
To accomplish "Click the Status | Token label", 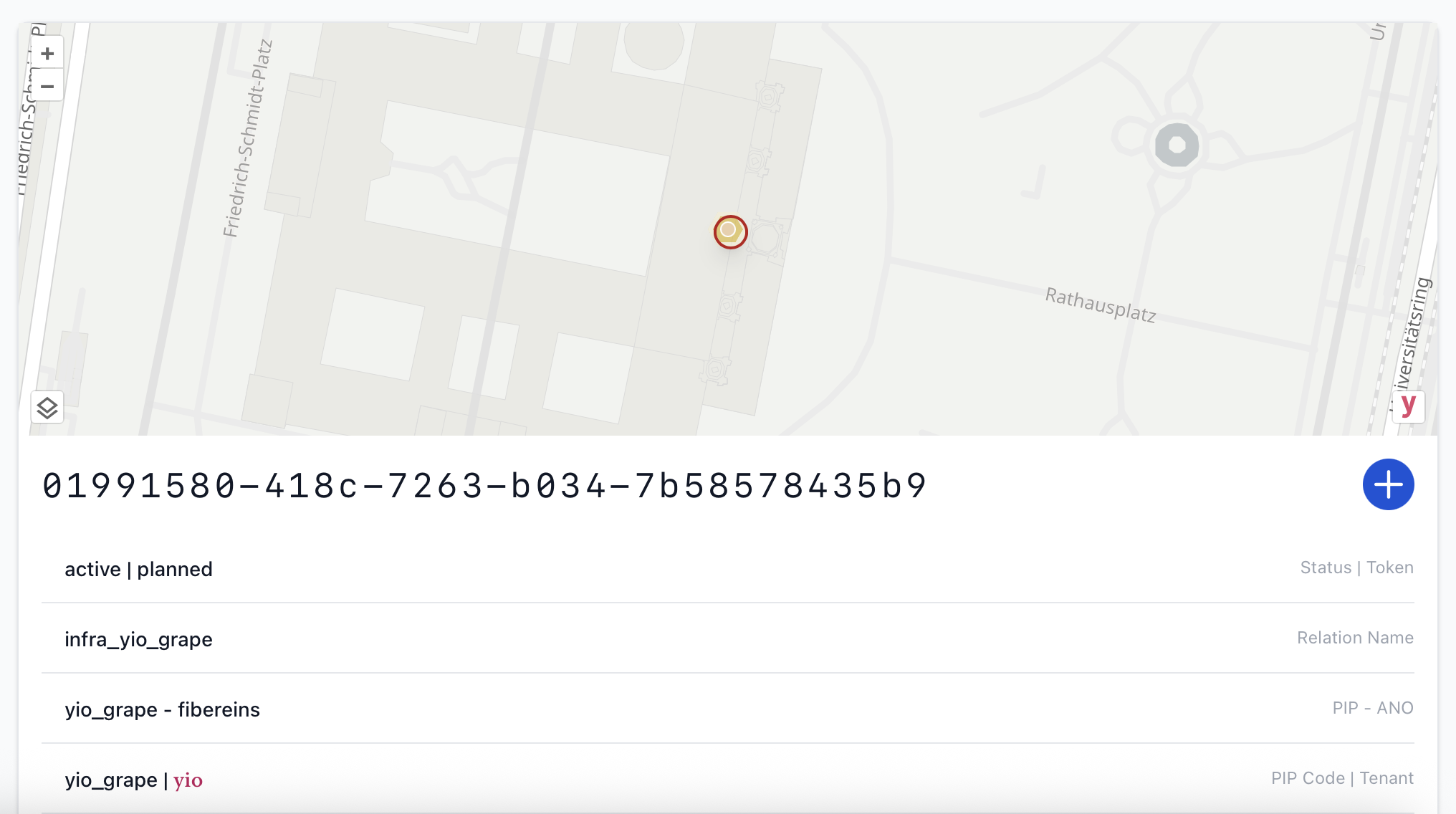I will [x=1356, y=568].
